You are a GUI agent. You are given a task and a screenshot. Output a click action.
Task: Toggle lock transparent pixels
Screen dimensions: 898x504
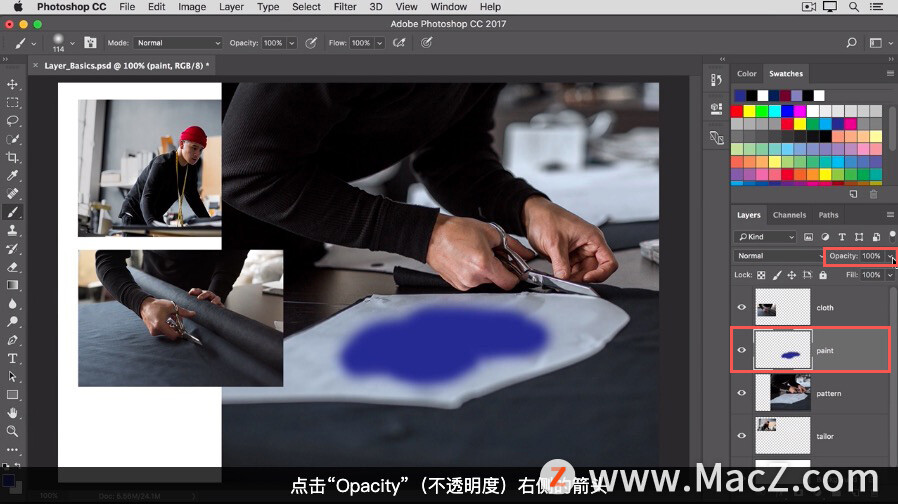point(761,275)
